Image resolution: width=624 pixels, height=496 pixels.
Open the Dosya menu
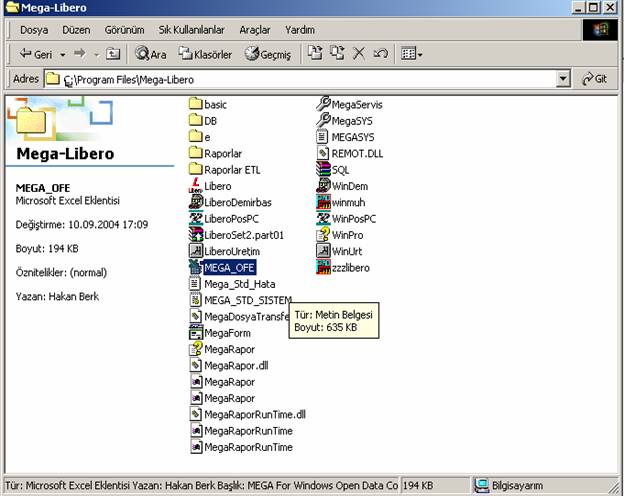pos(34,30)
